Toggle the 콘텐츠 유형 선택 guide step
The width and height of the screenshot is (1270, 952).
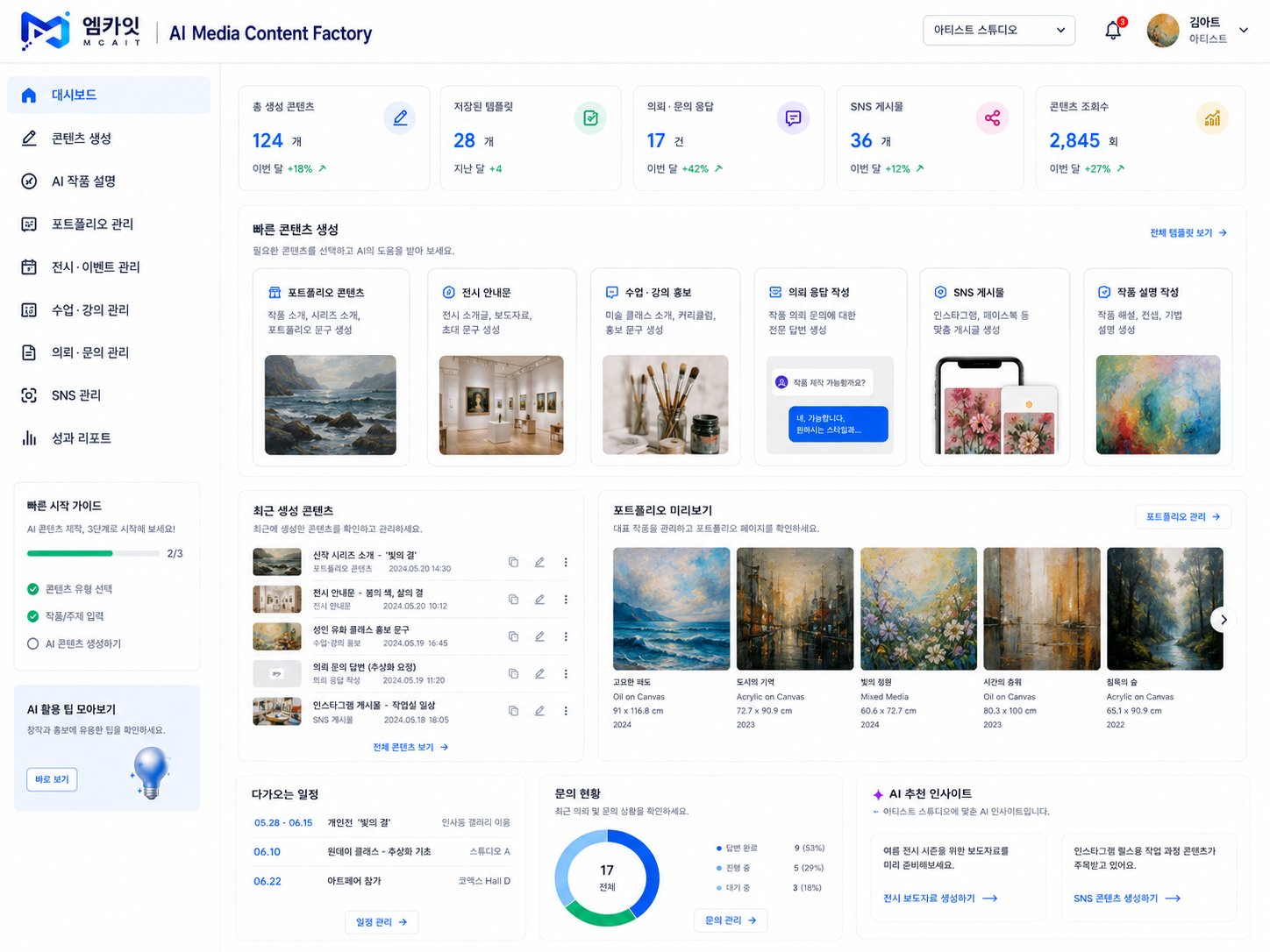pos(33,589)
